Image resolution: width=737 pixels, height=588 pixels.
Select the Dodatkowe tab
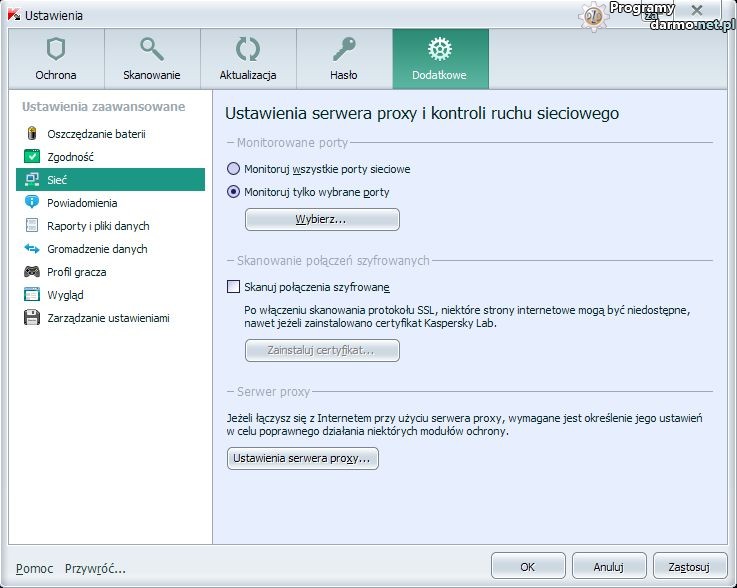point(440,59)
